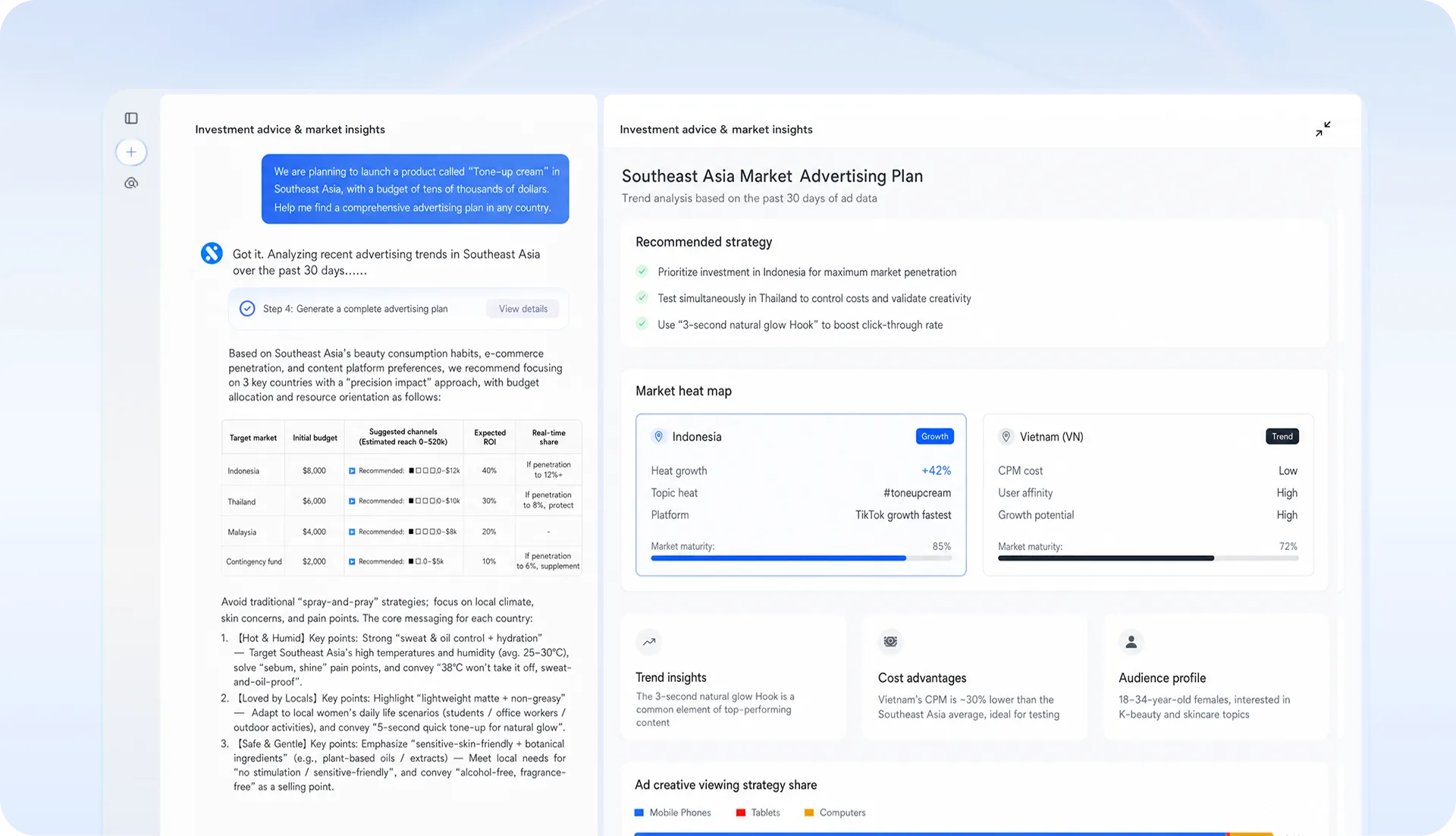Click the Real-time share column header

point(549,437)
